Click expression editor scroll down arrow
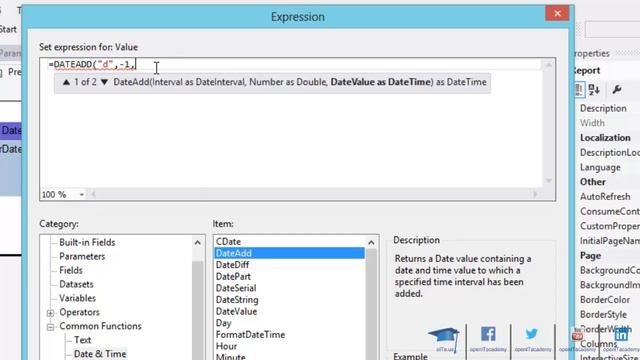Screen dimensions: 640x360 pyautogui.click(x=549, y=181)
